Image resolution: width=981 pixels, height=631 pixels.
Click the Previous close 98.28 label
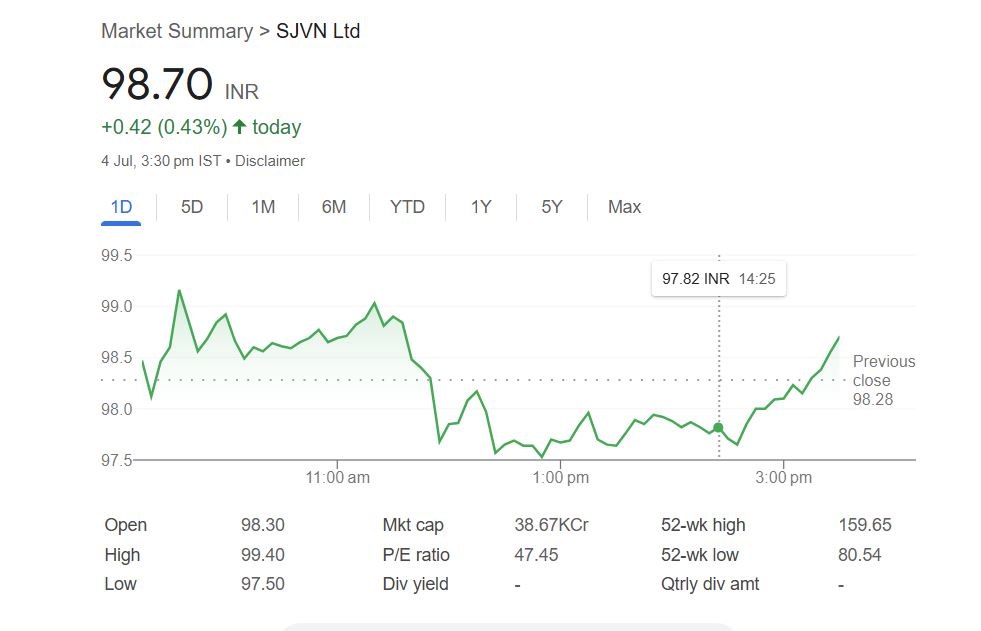pyautogui.click(x=882, y=381)
